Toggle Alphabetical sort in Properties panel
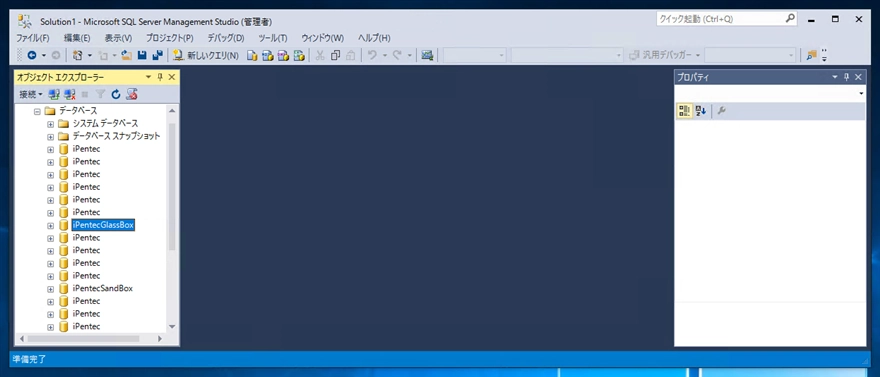 pos(700,111)
